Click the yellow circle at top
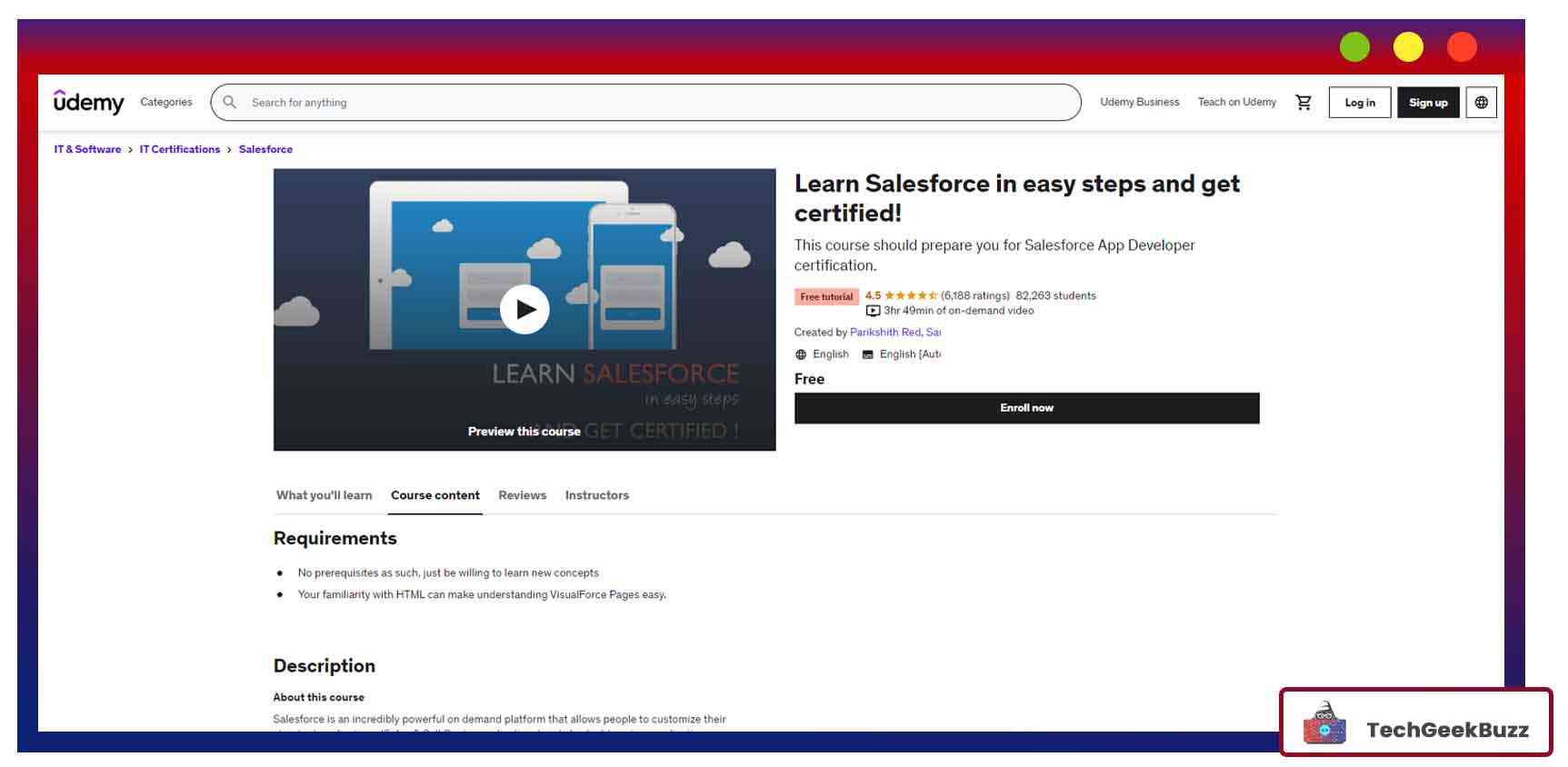1568x767 pixels. [x=1408, y=47]
